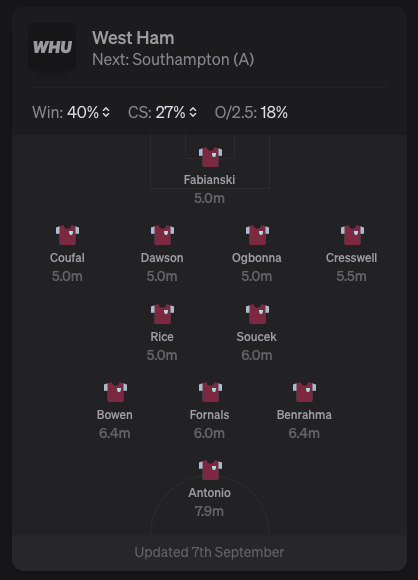Open the West Ham team name

coord(133,38)
